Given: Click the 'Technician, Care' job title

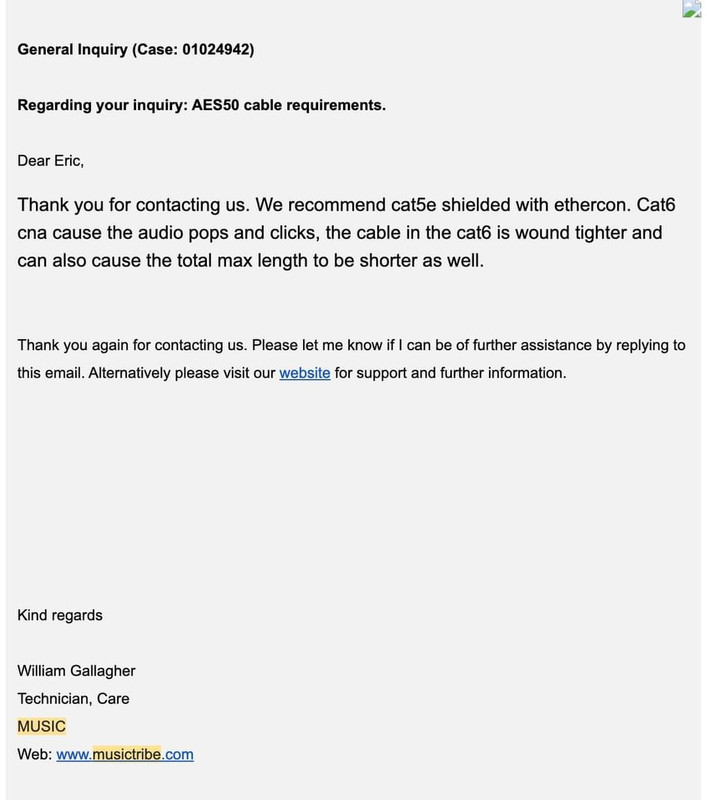Looking at the screenshot, I should 73,698.
